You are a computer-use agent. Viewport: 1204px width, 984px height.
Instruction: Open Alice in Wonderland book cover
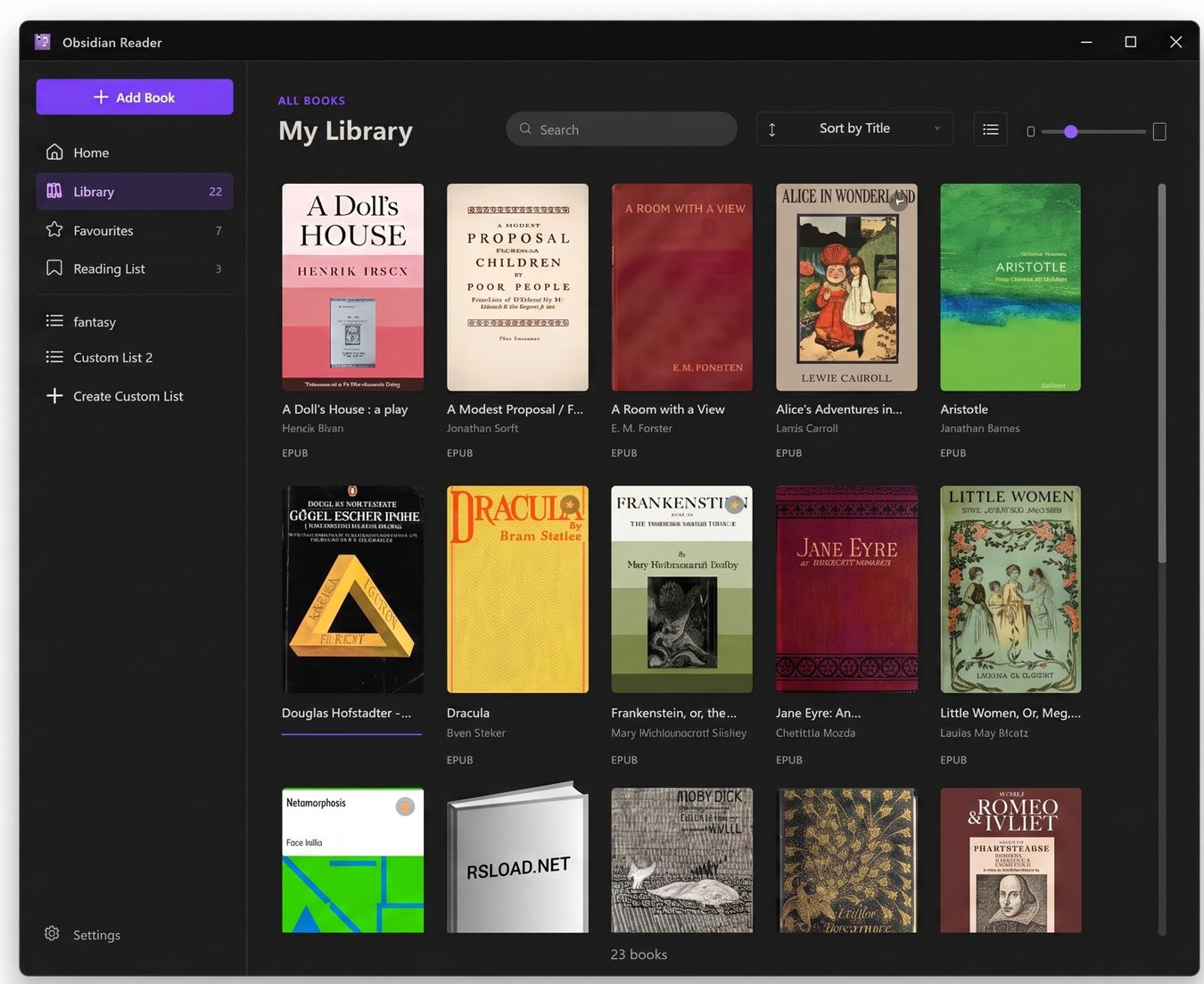coord(846,287)
